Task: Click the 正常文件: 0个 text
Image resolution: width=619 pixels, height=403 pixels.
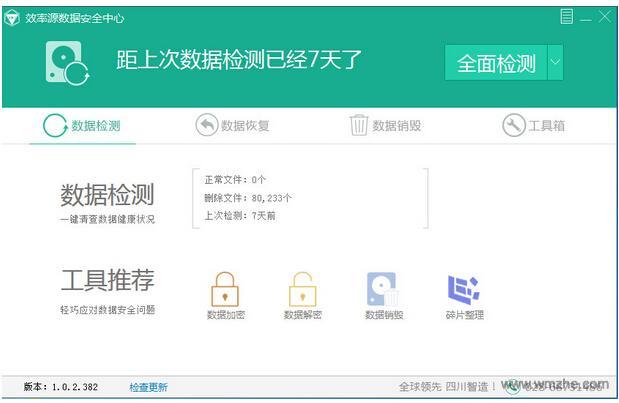Action: point(235,180)
